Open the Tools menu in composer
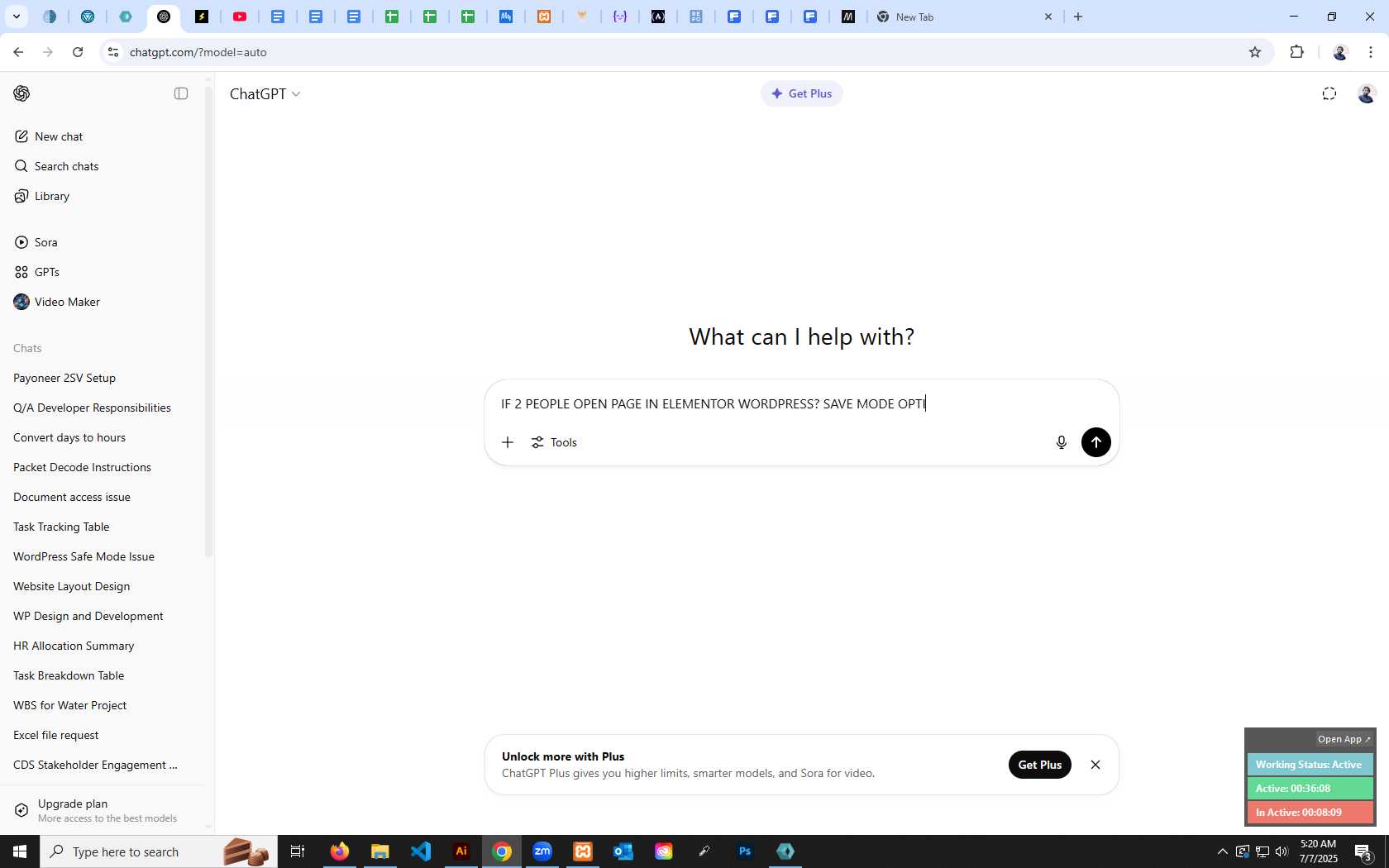 pyautogui.click(x=554, y=442)
